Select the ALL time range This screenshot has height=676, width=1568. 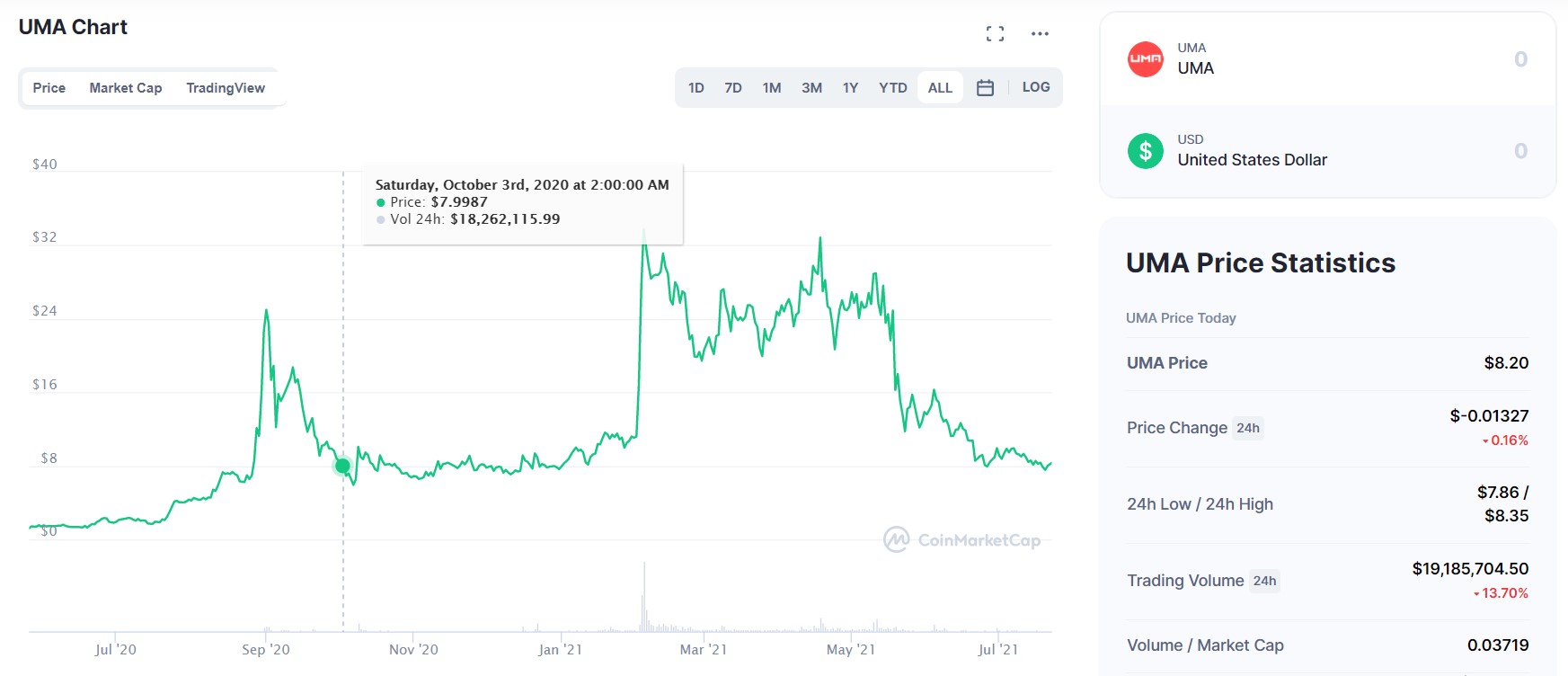click(940, 88)
